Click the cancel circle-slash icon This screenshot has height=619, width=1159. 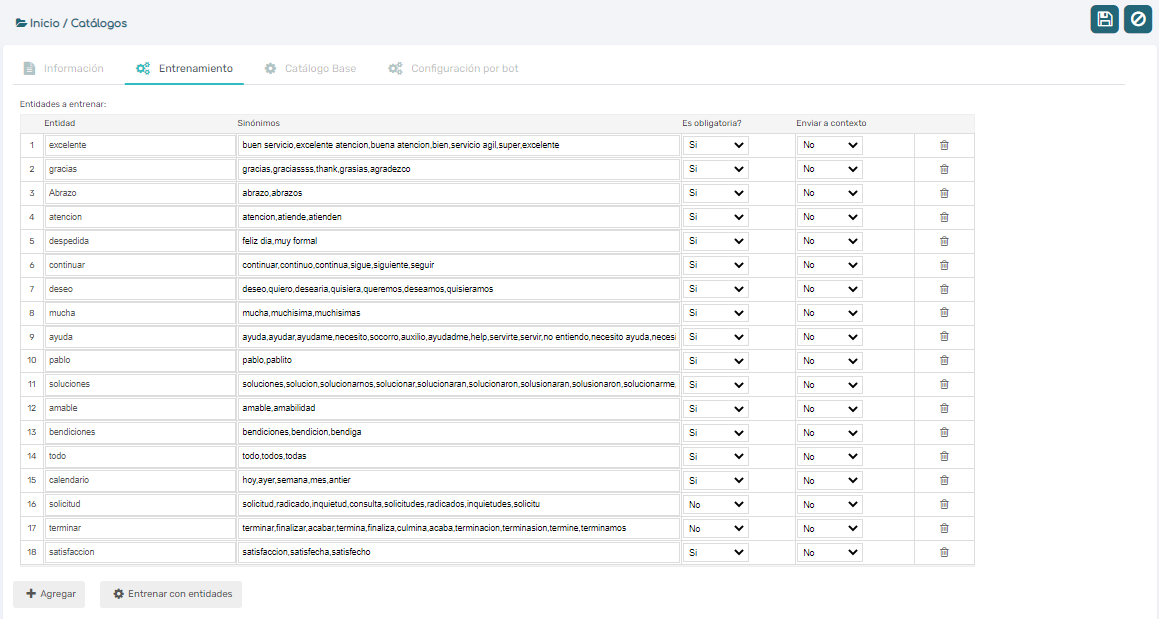[x=1138, y=19]
